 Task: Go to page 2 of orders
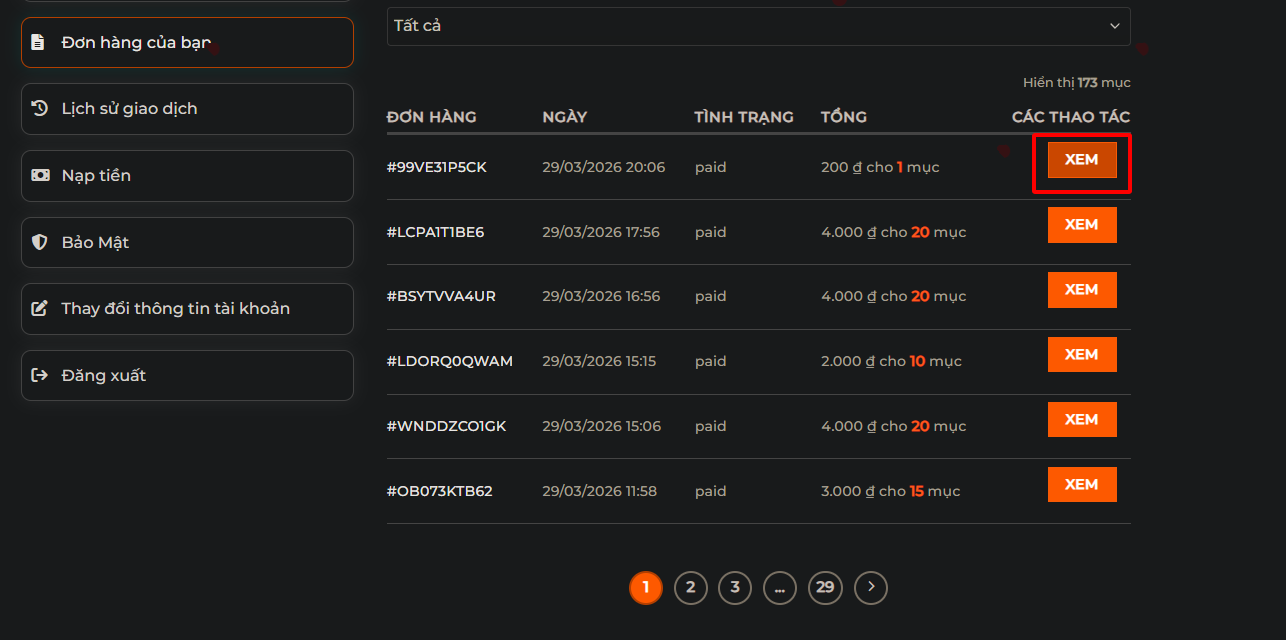tap(690, 587)
